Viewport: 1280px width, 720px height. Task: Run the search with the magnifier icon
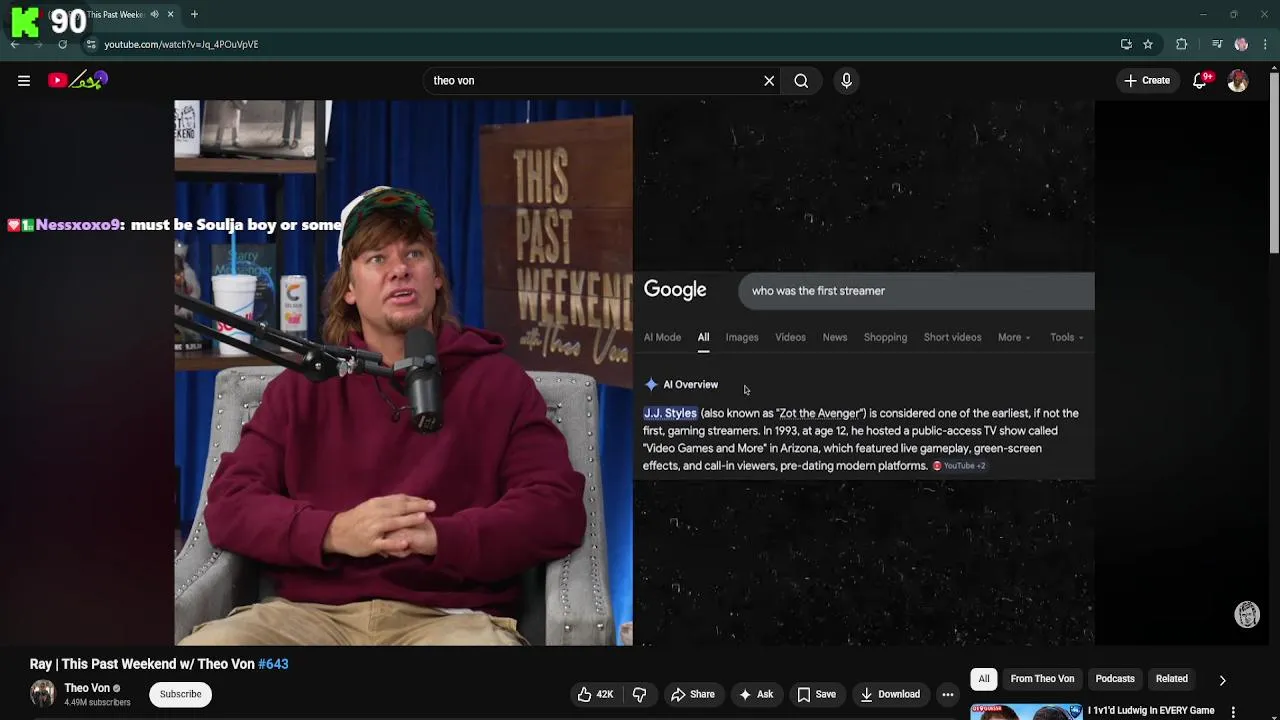pos(801,81)
